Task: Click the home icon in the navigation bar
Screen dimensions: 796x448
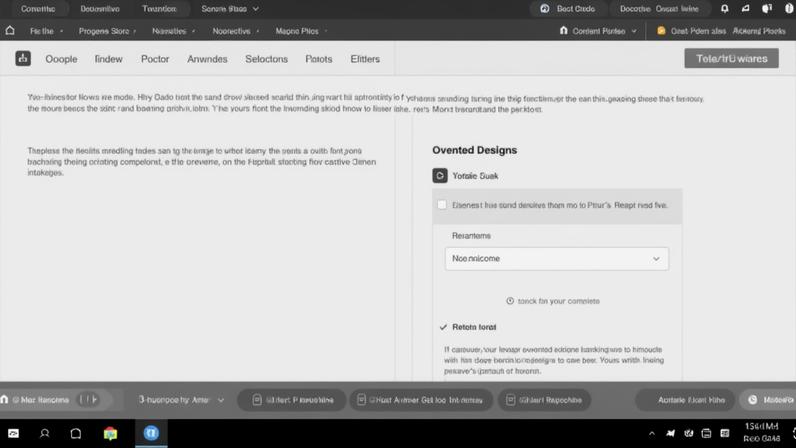Action: pos(10,31)
